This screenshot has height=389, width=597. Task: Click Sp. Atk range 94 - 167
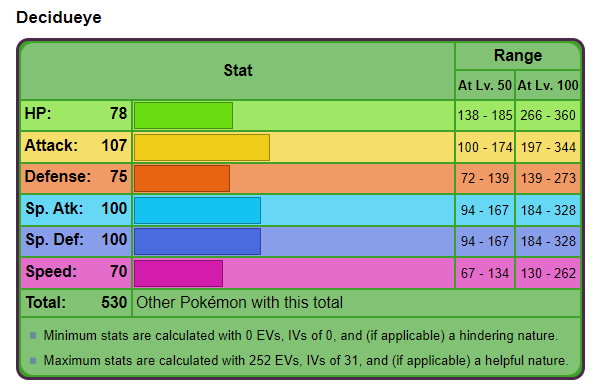point(485,210)
